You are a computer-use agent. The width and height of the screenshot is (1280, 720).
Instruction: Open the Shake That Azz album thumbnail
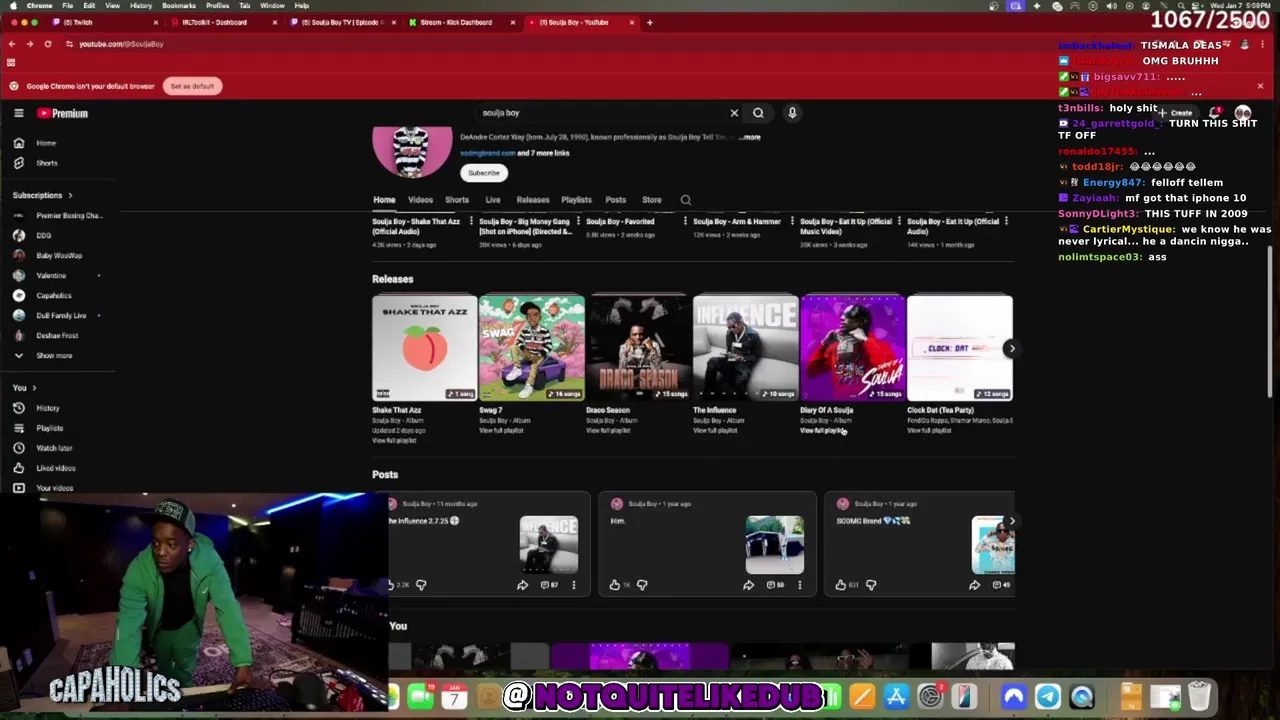pos(425,348)
